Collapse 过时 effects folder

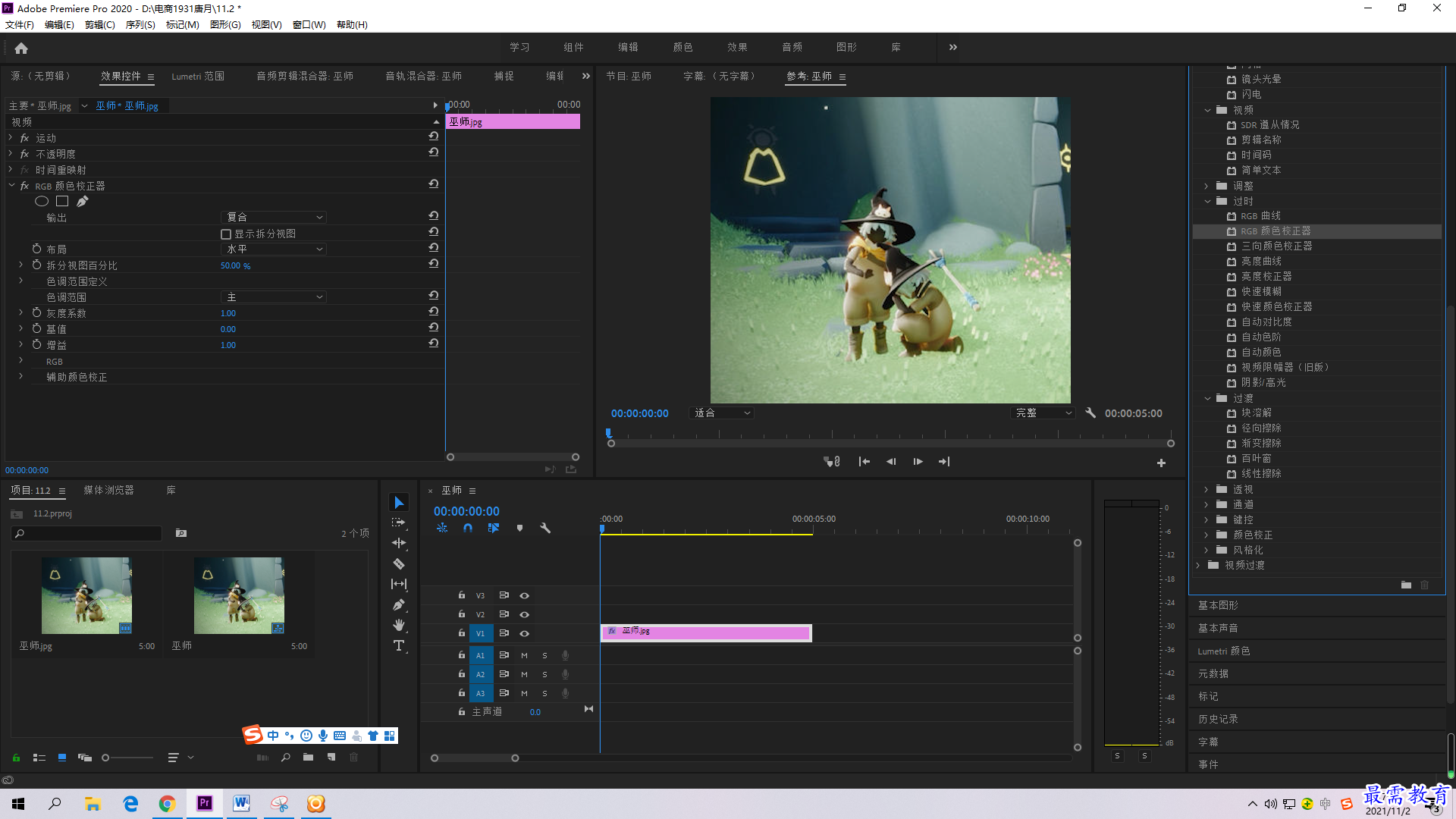tap(1207, 202)
